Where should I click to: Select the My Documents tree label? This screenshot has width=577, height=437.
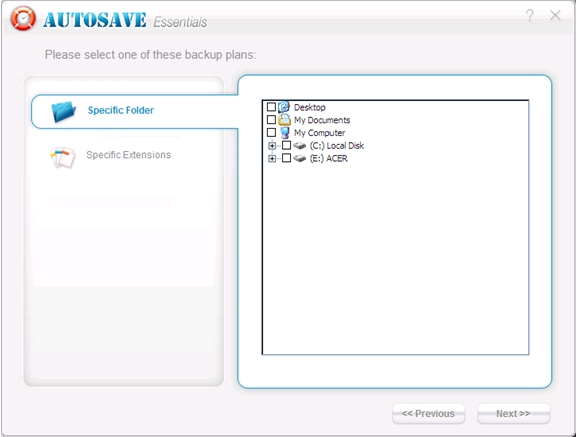pyautogui.click(x=322, y=120)
